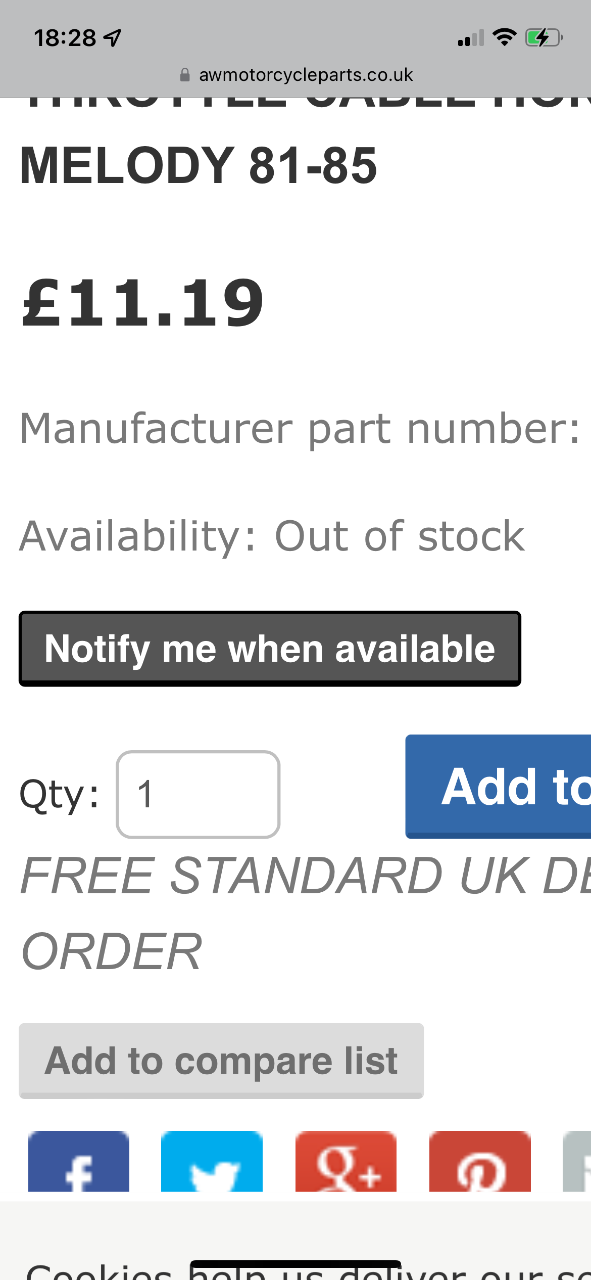The width and height of the screenshot is (591, 1280).
Task: Tap the 18:28 clock in status bar
Action: (x=64, y=38)
